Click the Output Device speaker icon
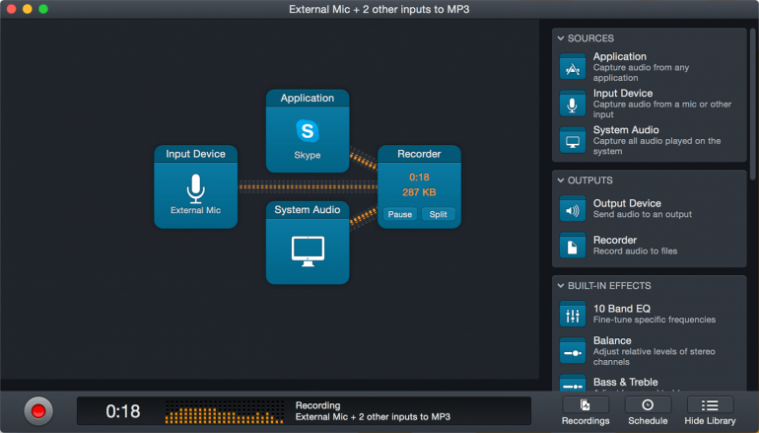The image size is (759, 433). click(x=573, y=209)
